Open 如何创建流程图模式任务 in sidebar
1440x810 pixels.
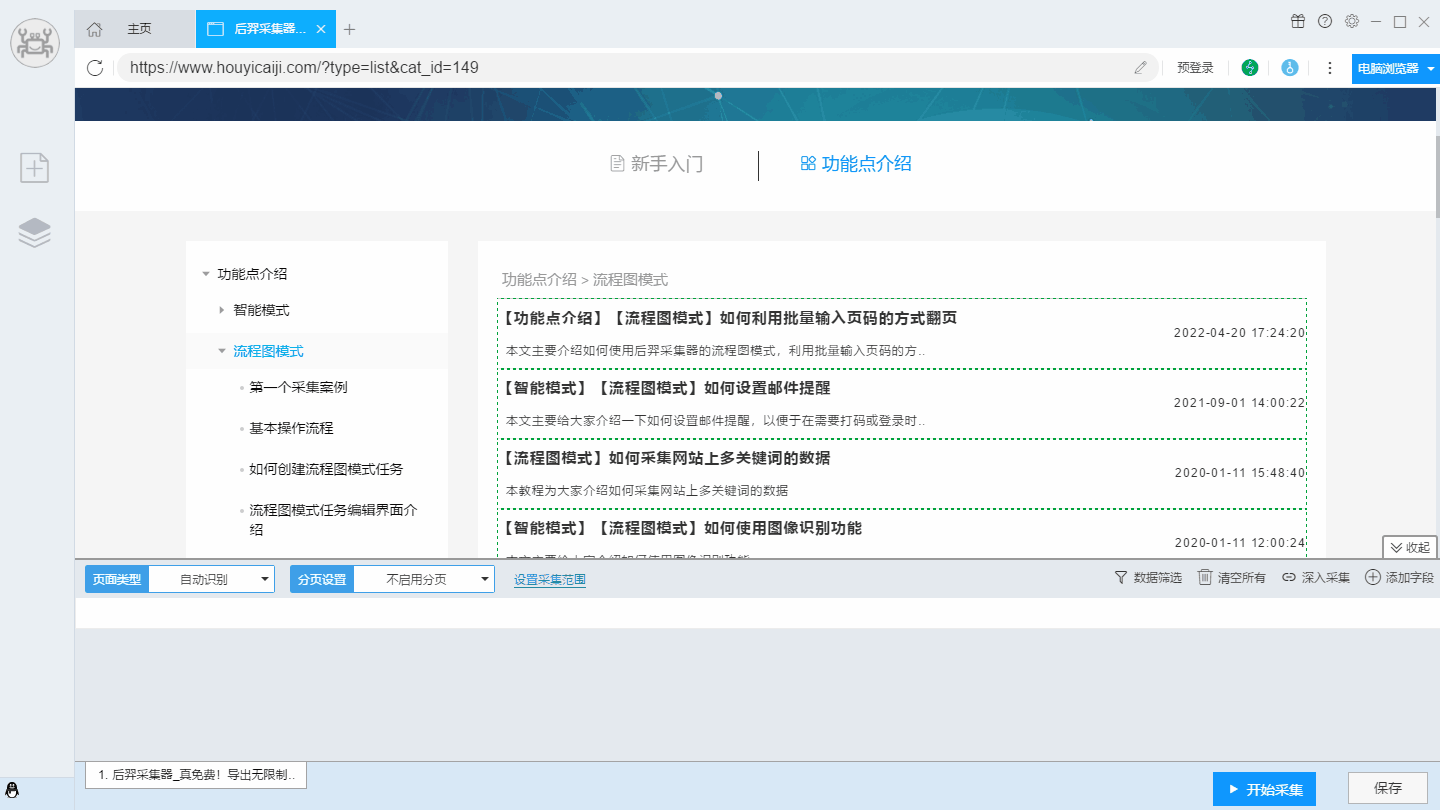point(326,469)
